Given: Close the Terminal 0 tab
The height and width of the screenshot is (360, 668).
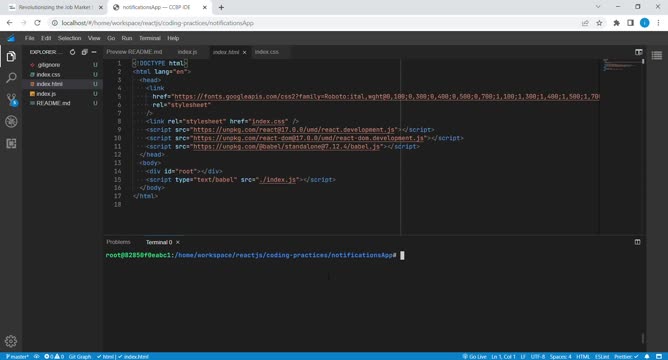Looking at the screenshot, I should [178, 242].
